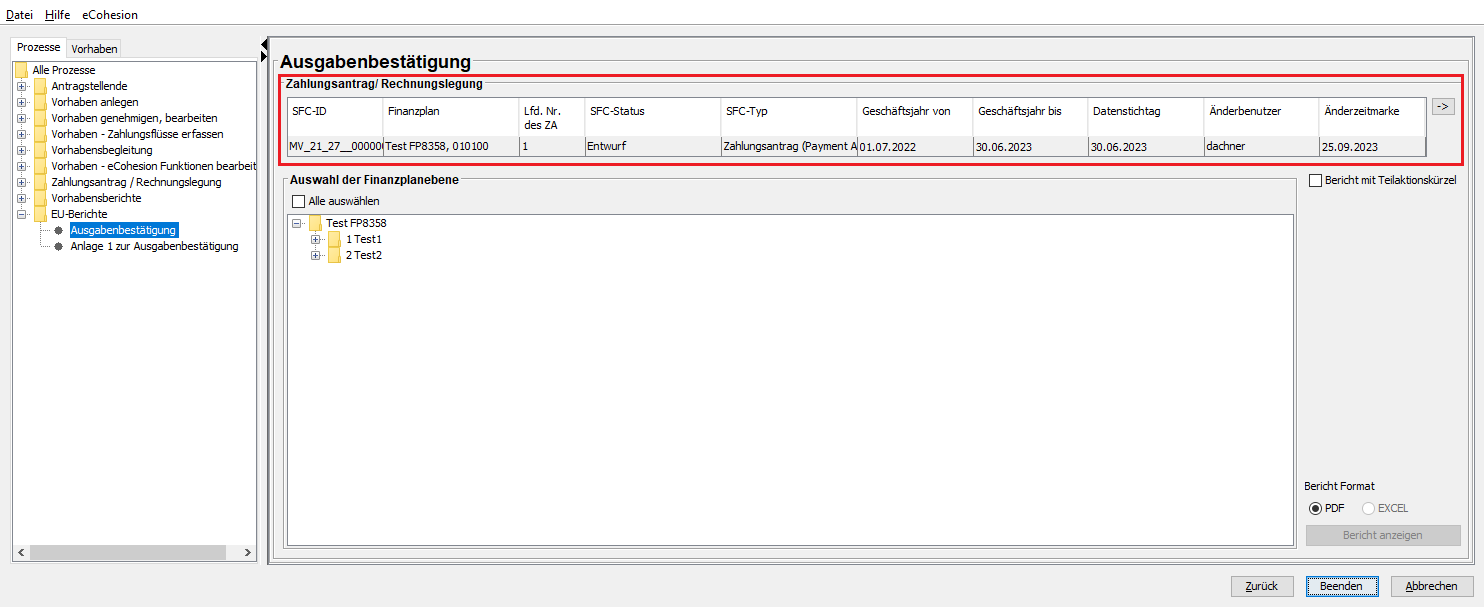Click the Antragstellende folder icon
This screenshot has height=607, width=1484.
pyautogui.click(x=40, y=86)
